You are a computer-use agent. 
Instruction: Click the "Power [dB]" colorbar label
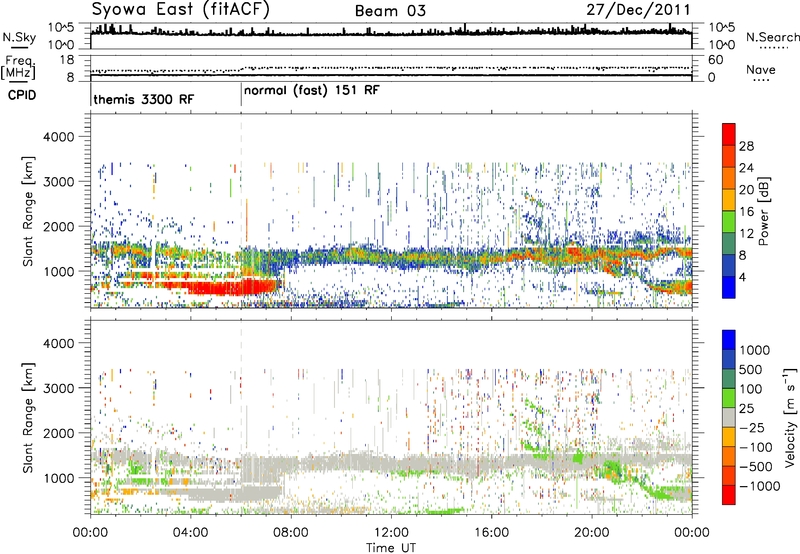763,211
